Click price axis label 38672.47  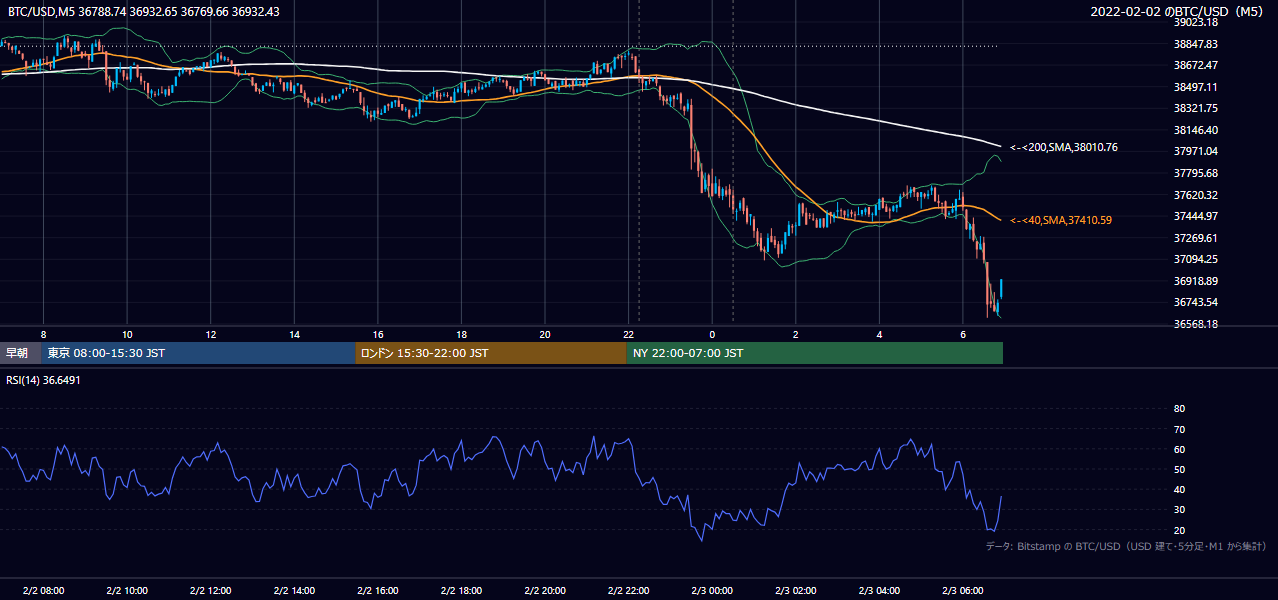(x=1196, y=65)
